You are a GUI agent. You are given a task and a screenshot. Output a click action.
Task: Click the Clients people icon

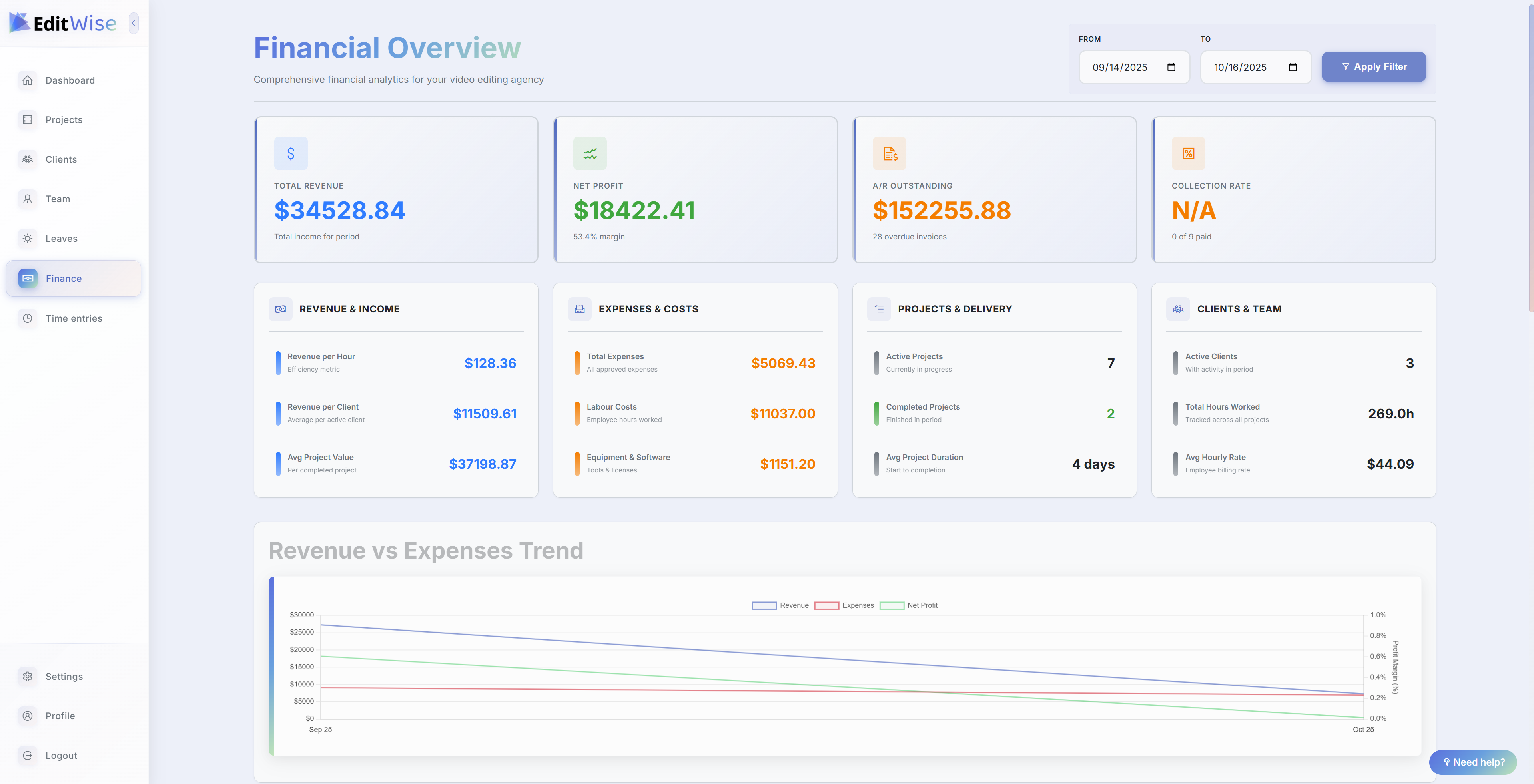28,159
